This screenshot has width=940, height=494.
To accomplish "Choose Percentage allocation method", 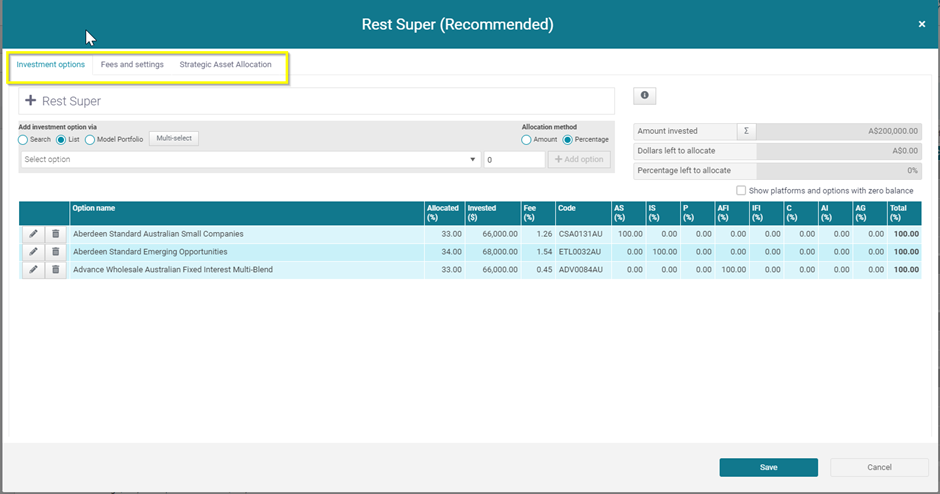I will coord(567,140).
